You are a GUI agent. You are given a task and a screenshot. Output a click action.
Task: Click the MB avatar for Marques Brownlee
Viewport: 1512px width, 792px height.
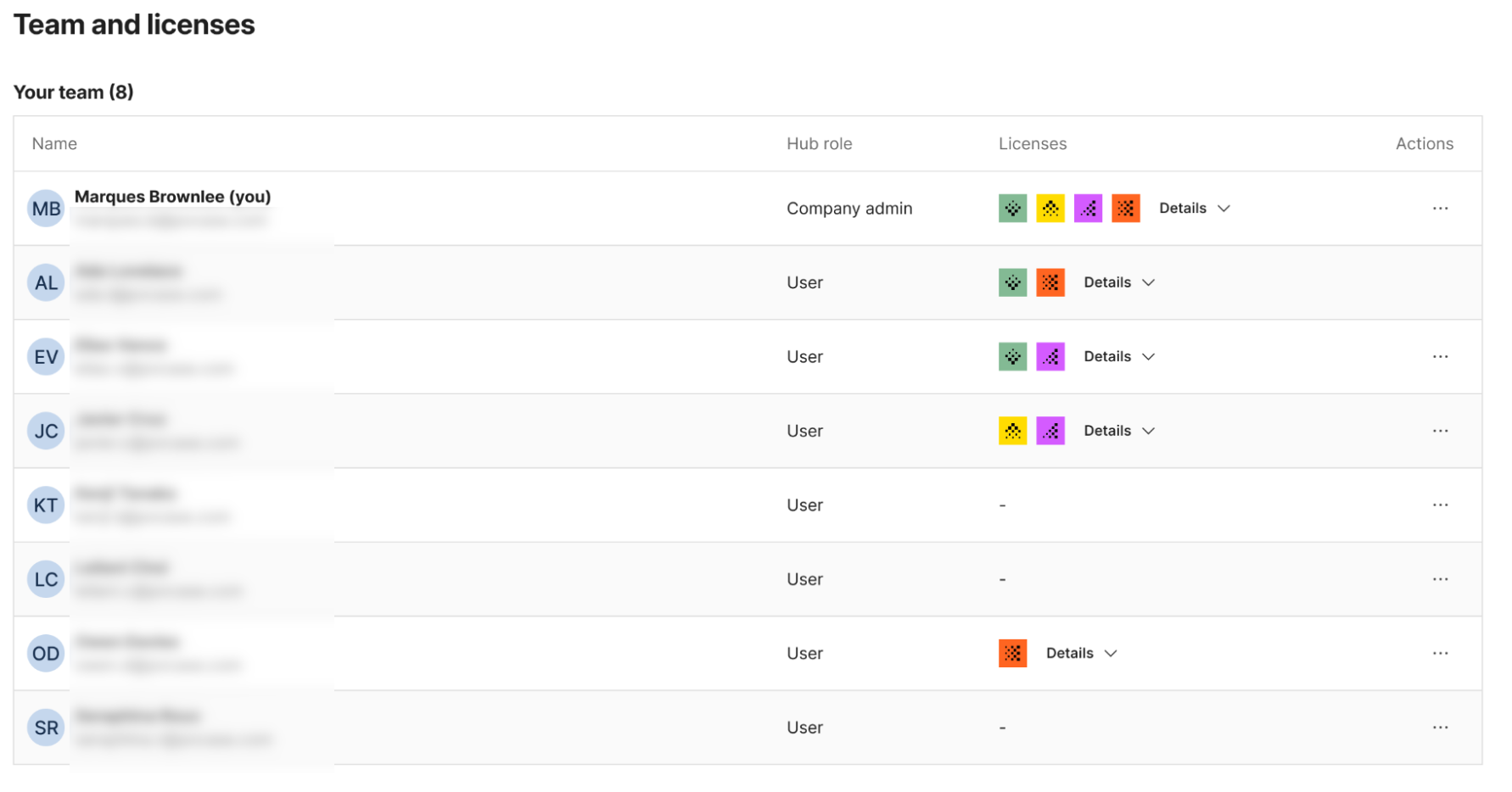[45, 208]
